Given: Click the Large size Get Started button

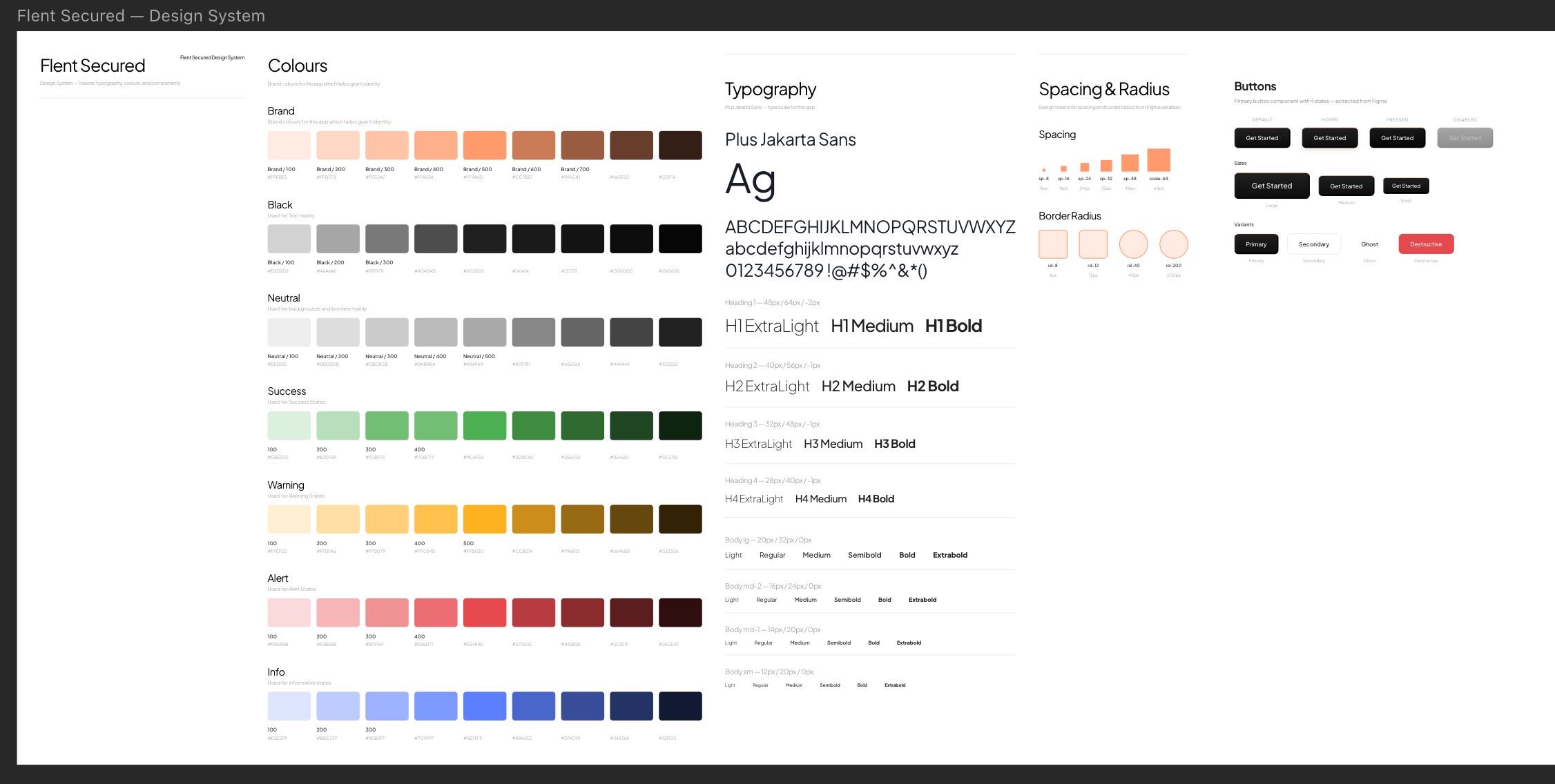Looking at the screenshot, I should point(1271,186).
